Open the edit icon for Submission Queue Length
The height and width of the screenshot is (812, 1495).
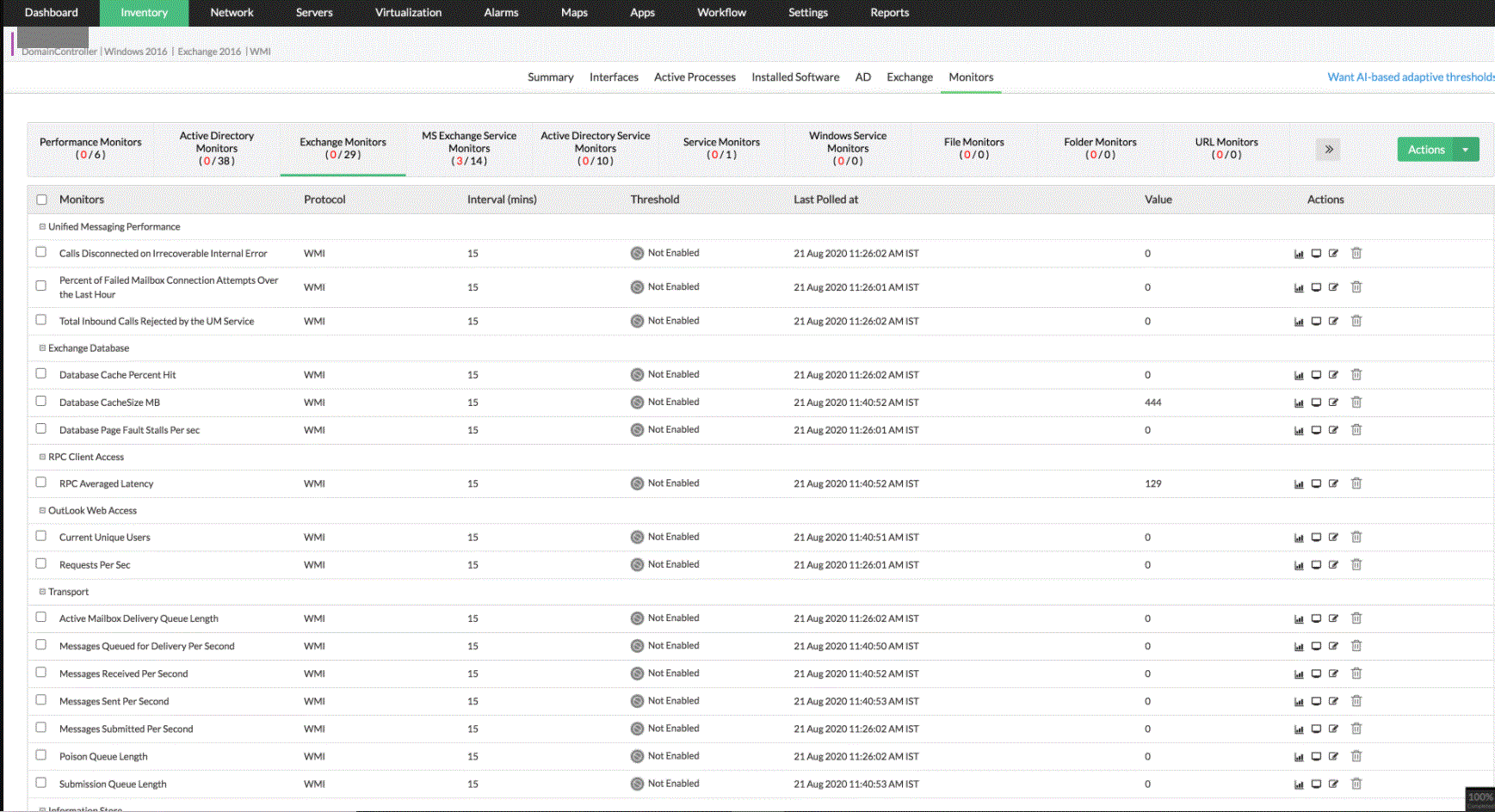tap(1333, 784)
